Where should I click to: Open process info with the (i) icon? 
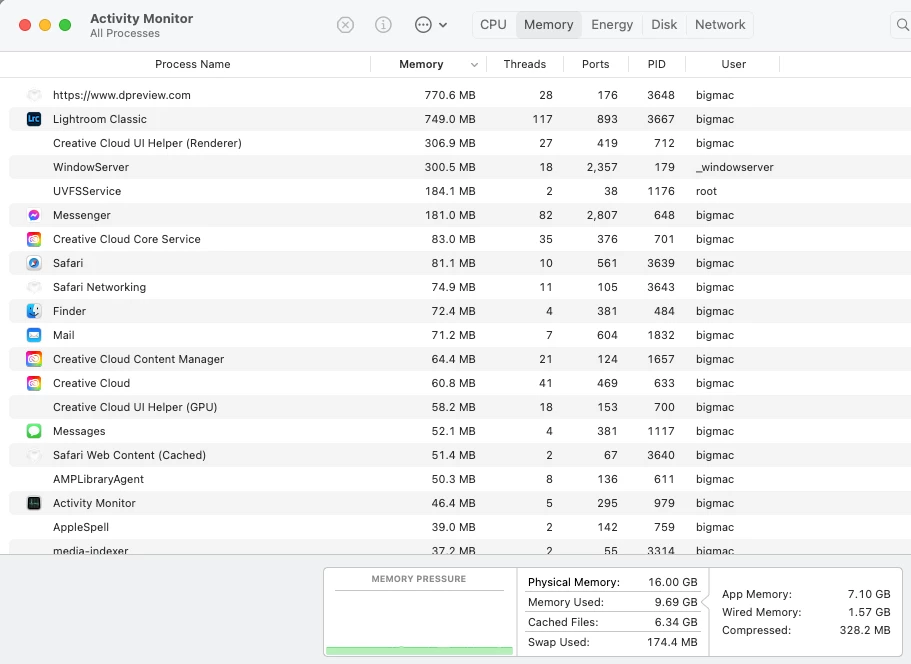tap(383, 25)
